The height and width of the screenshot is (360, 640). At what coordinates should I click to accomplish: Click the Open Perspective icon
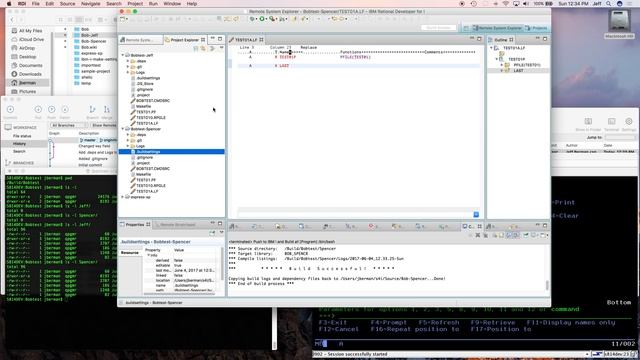click(466, 28)
